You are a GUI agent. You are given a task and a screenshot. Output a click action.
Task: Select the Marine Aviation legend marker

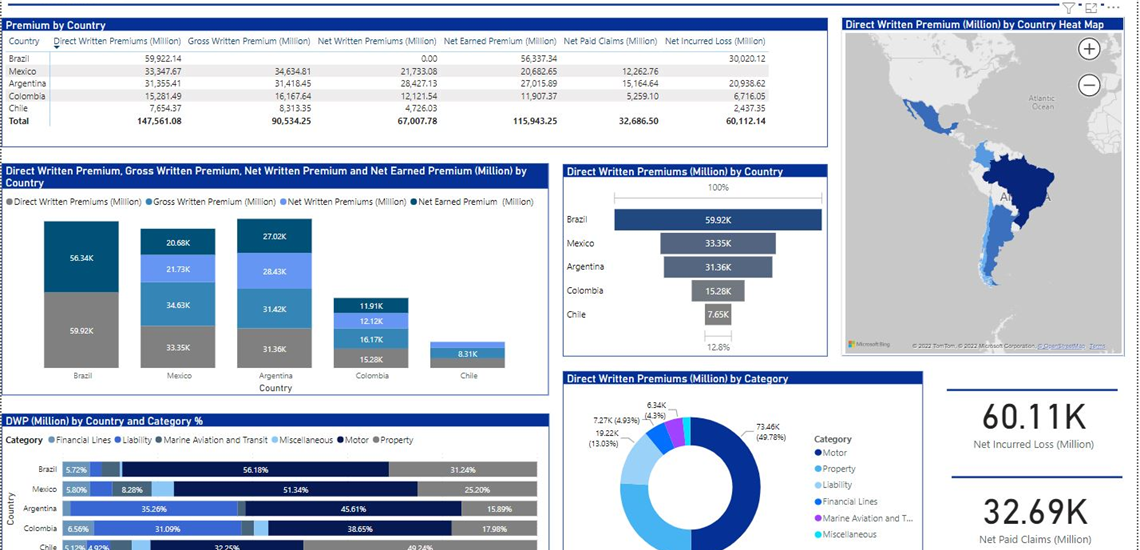[x=817, y=518]
